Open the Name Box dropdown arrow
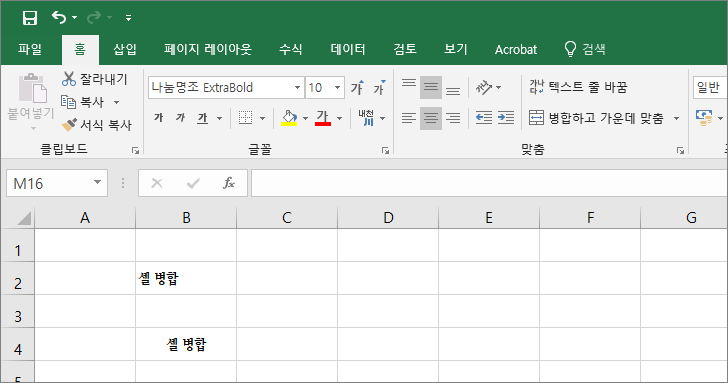 pyautogui.click(x=98, y=182)
